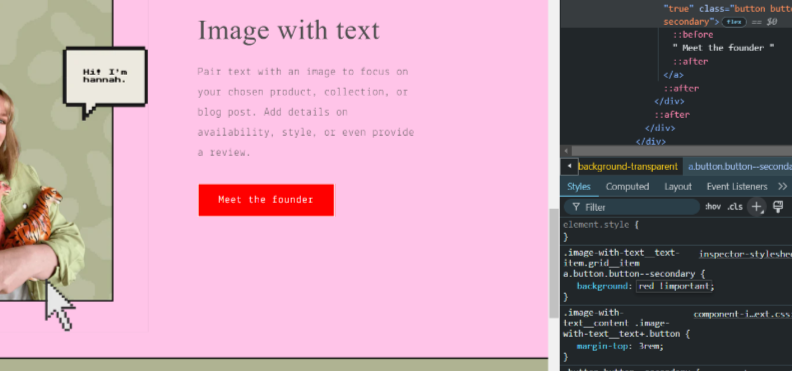Click the New Style Rule plus icon
The width and height of the screenshot is (792, 371).
(756, 207)
